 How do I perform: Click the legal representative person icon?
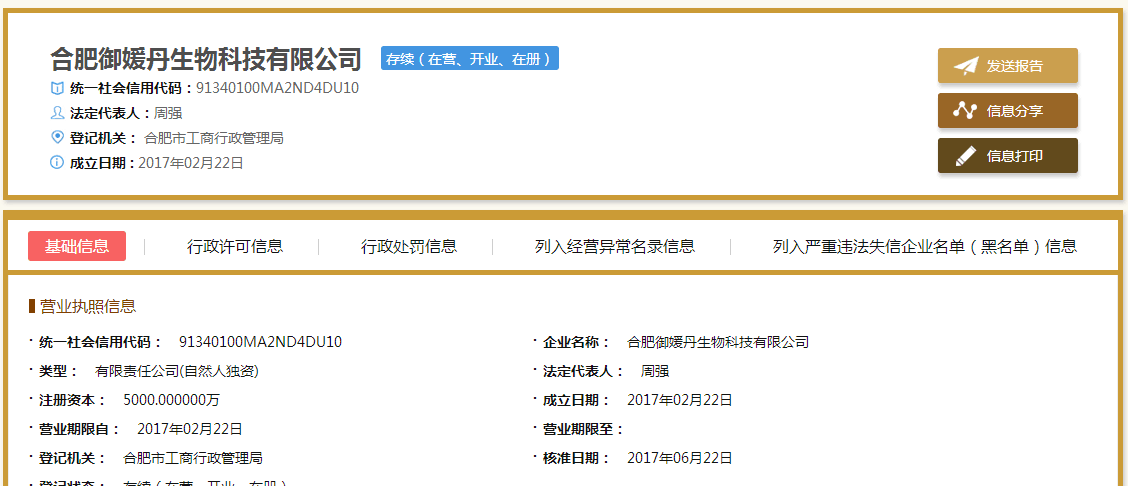pyautogui.click(x=57, y=113)
